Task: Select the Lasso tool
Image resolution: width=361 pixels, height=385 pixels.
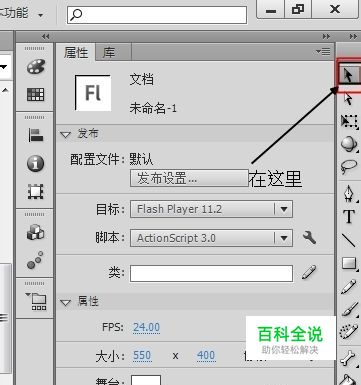Action: (349, 167)
